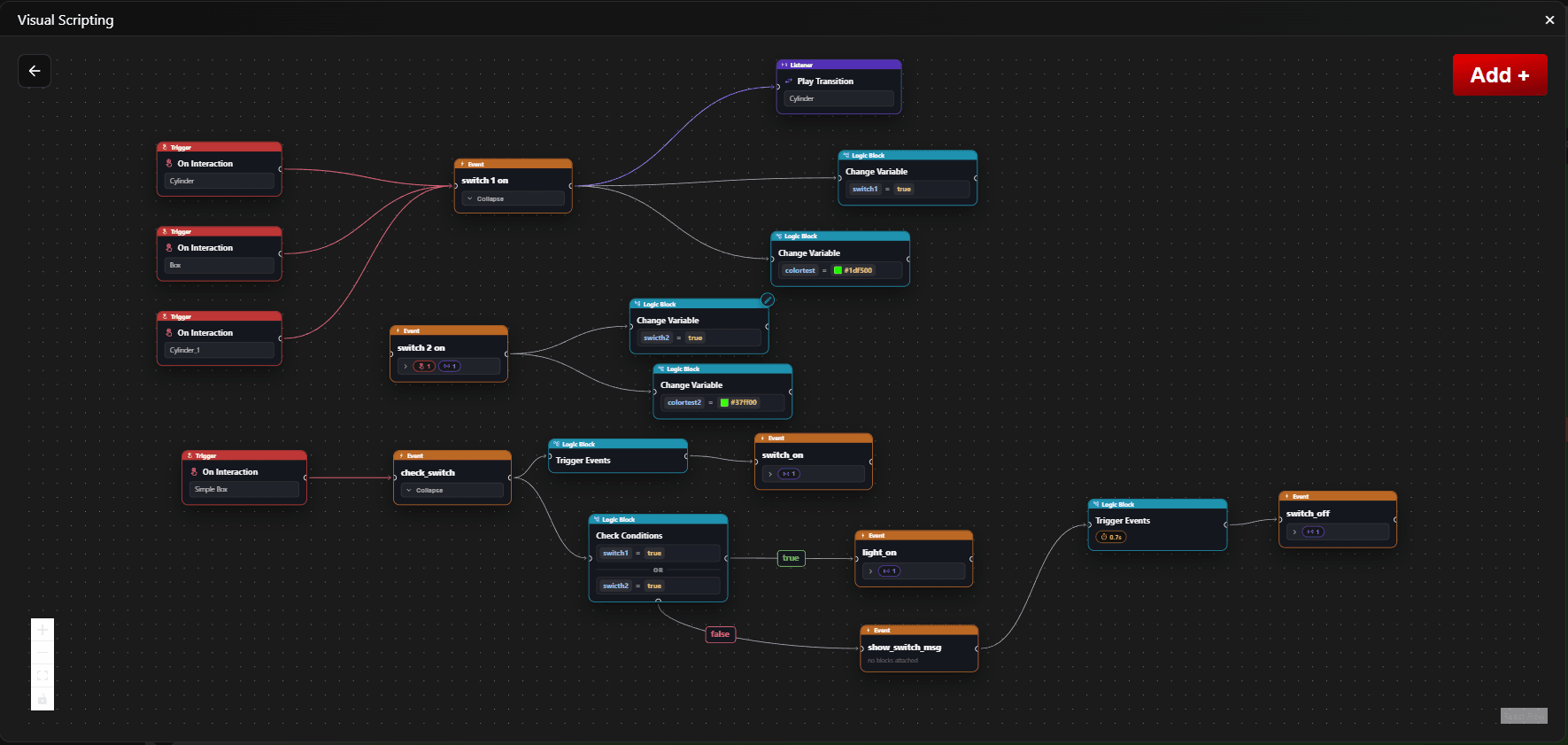
Task: Click switch1 condition in Check Conditions
Action: pyautogui.click(x=659, y=553)
